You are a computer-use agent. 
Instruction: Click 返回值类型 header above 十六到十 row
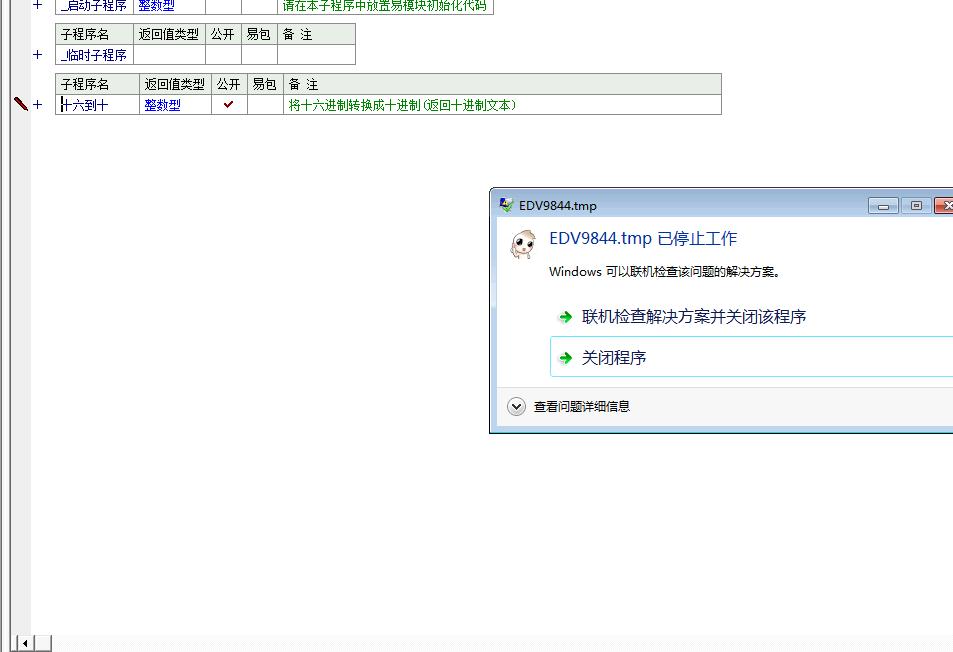[175, 84]
